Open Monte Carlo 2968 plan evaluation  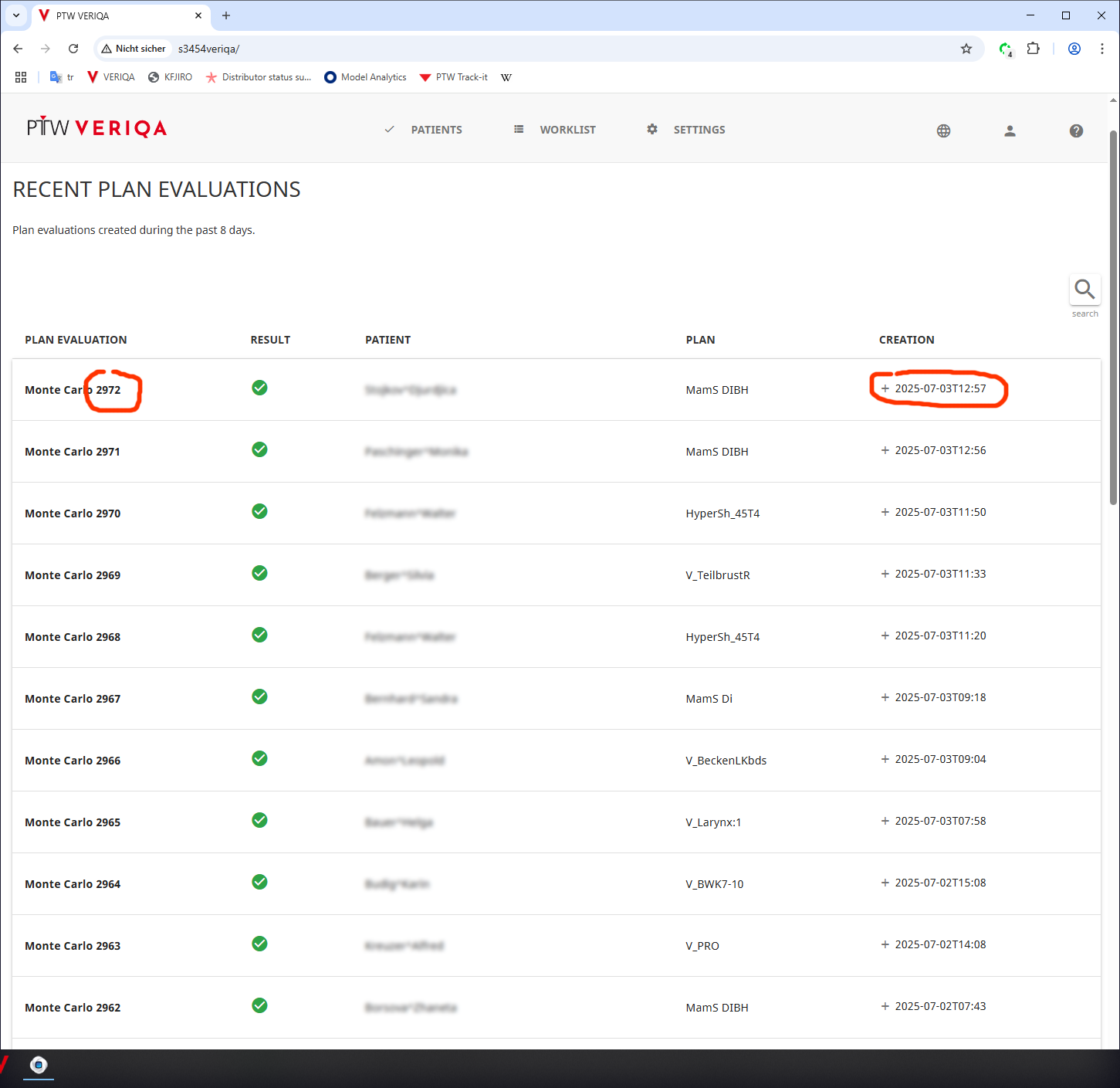[73, 637]
